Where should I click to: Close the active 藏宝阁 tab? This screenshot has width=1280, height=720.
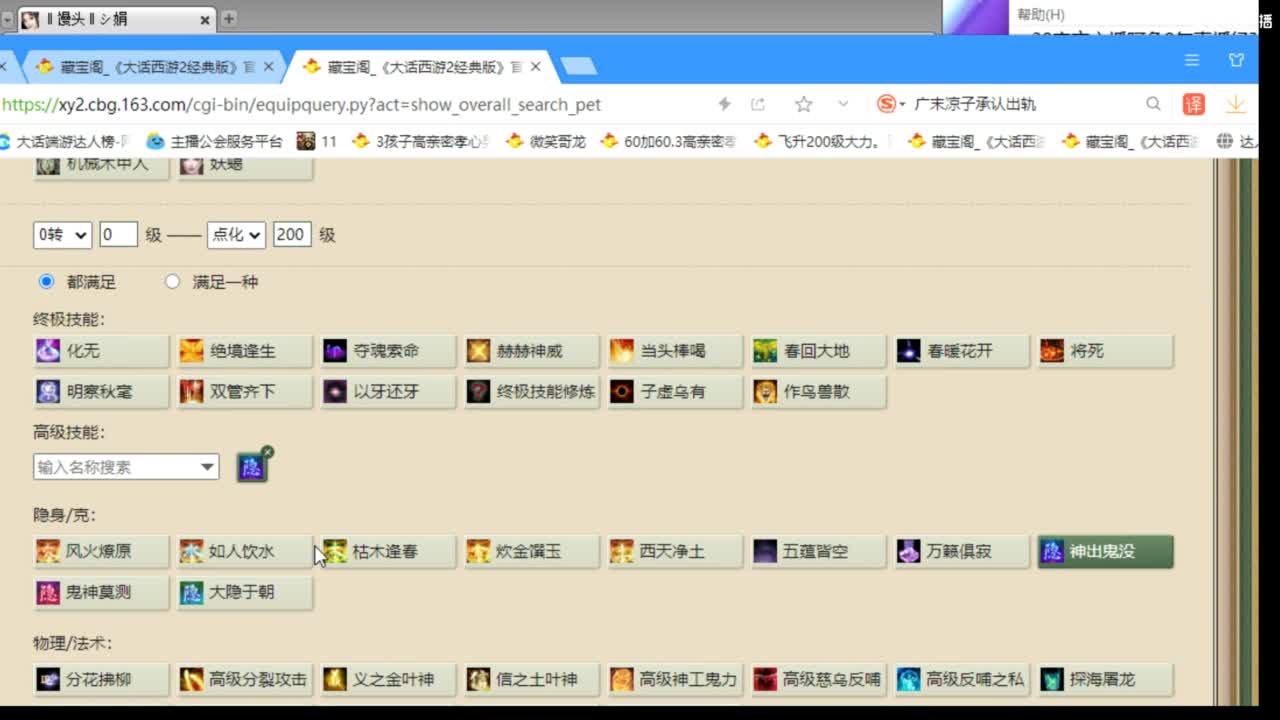point(535,67)
